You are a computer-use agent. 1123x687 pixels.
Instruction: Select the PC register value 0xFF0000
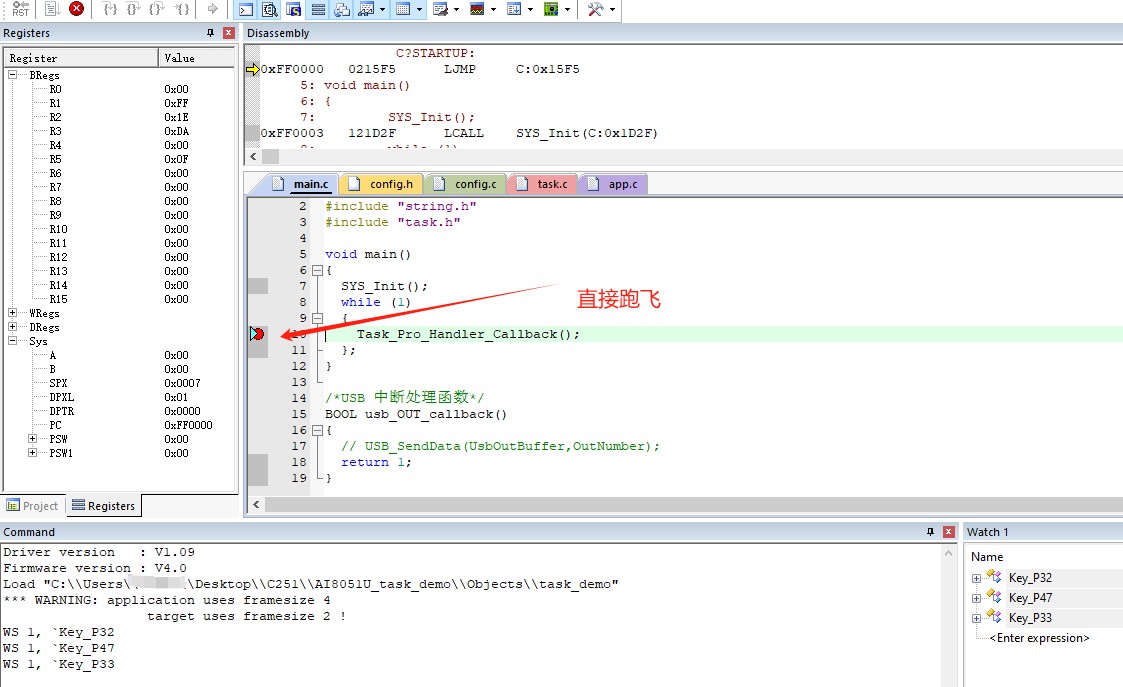coord(188,425)
